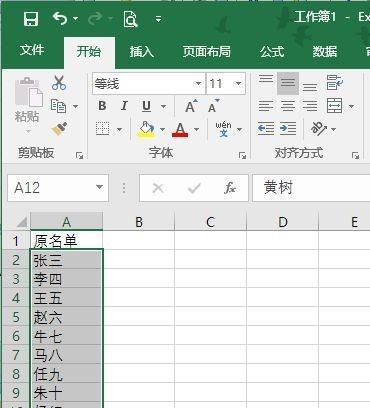The width and height of the screenshot is (370, 408).
Task: Open the clipboard (剪贴板) dialog launcher
Action: point(79,155)
